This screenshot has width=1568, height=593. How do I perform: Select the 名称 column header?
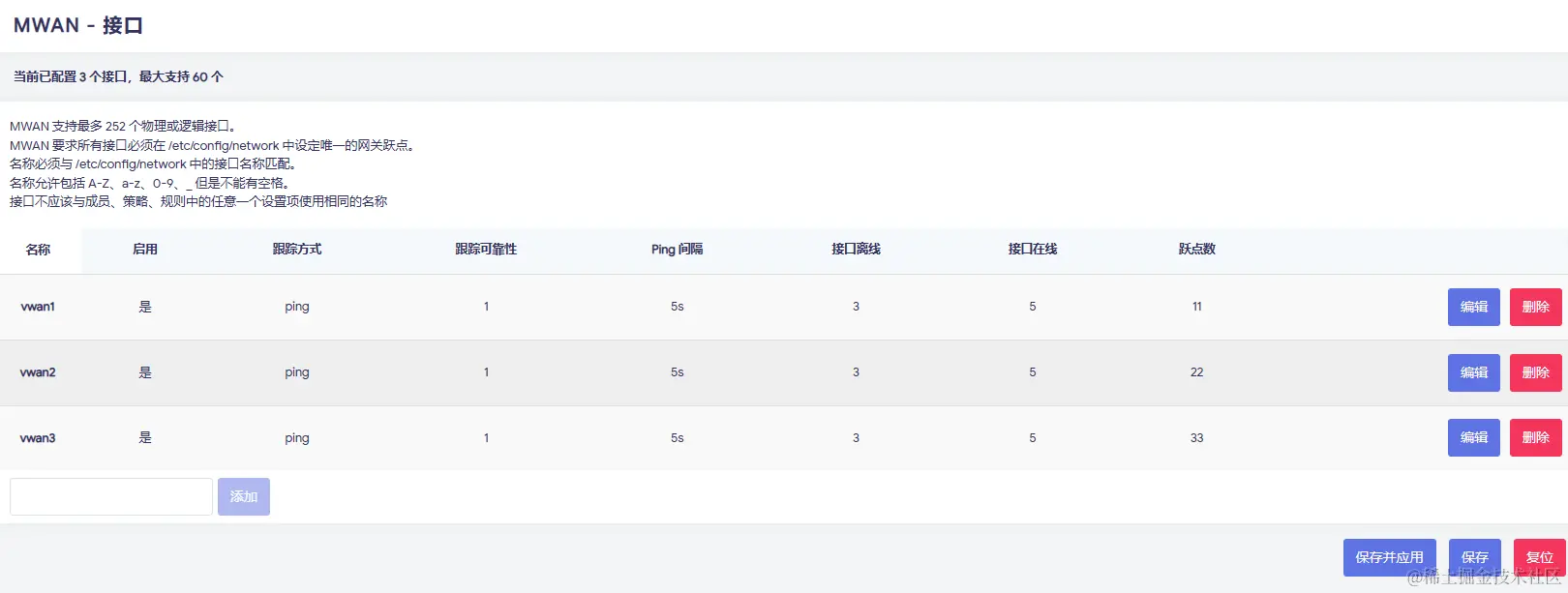39,250
